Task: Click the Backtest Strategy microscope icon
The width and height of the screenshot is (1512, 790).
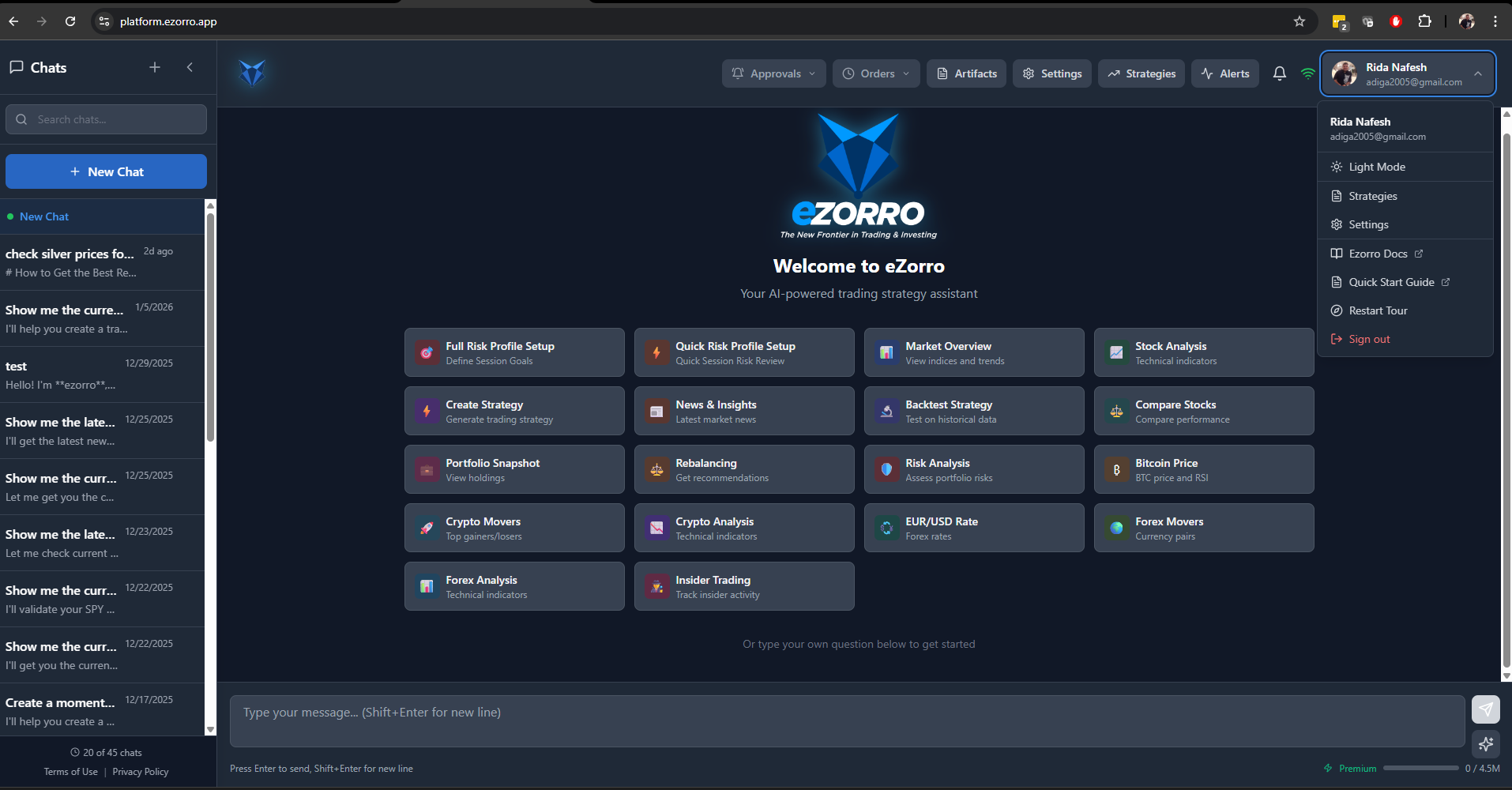Action: pos(886,411)
